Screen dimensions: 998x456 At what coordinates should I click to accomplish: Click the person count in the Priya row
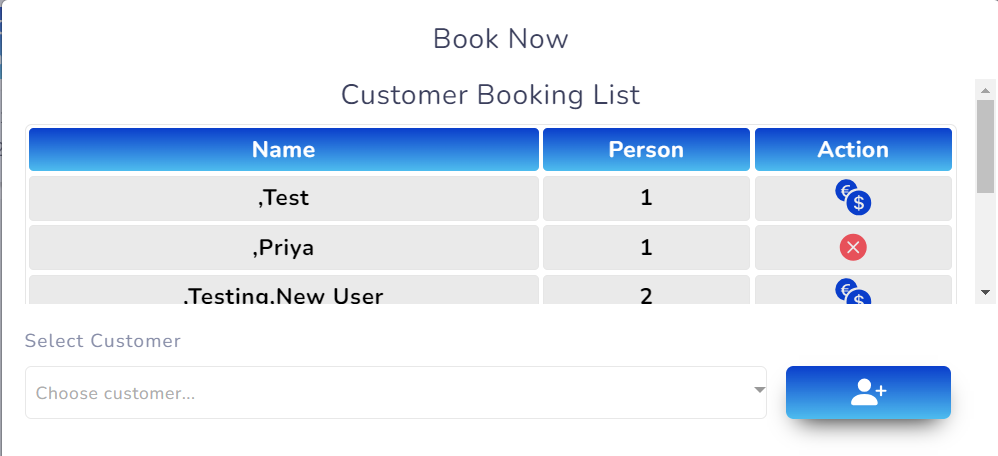tap(646, 247)
